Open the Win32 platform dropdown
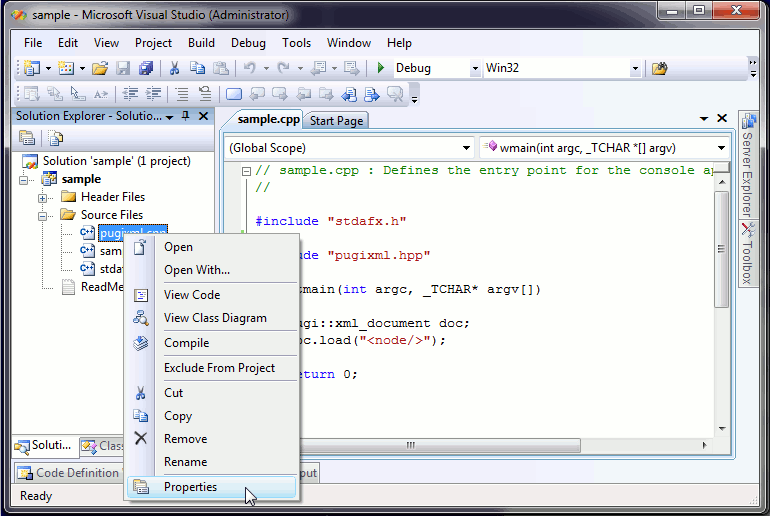770x516 pixels. [634, 69]
